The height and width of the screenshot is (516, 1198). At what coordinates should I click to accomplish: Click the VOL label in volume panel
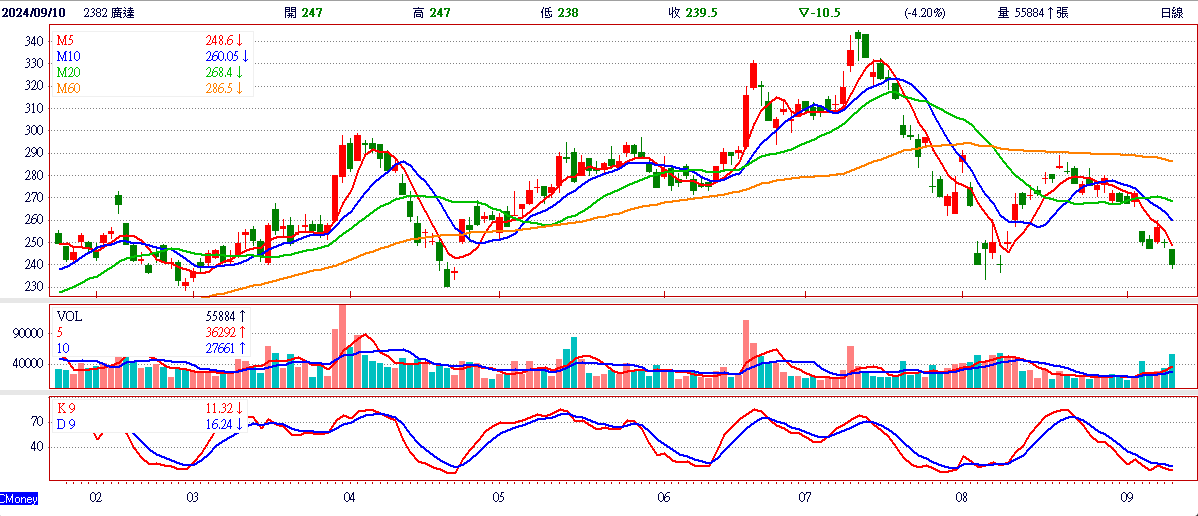[69, 316]
